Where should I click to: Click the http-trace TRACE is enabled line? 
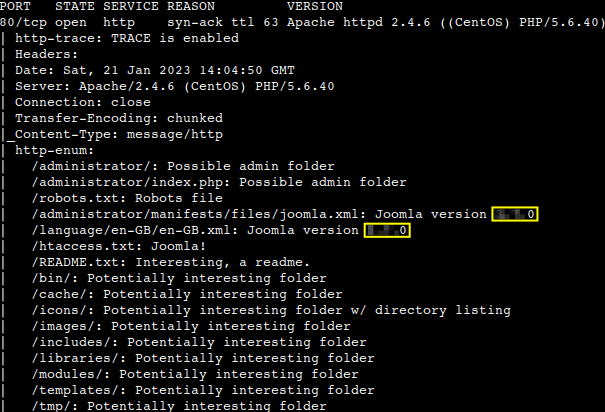127,38
